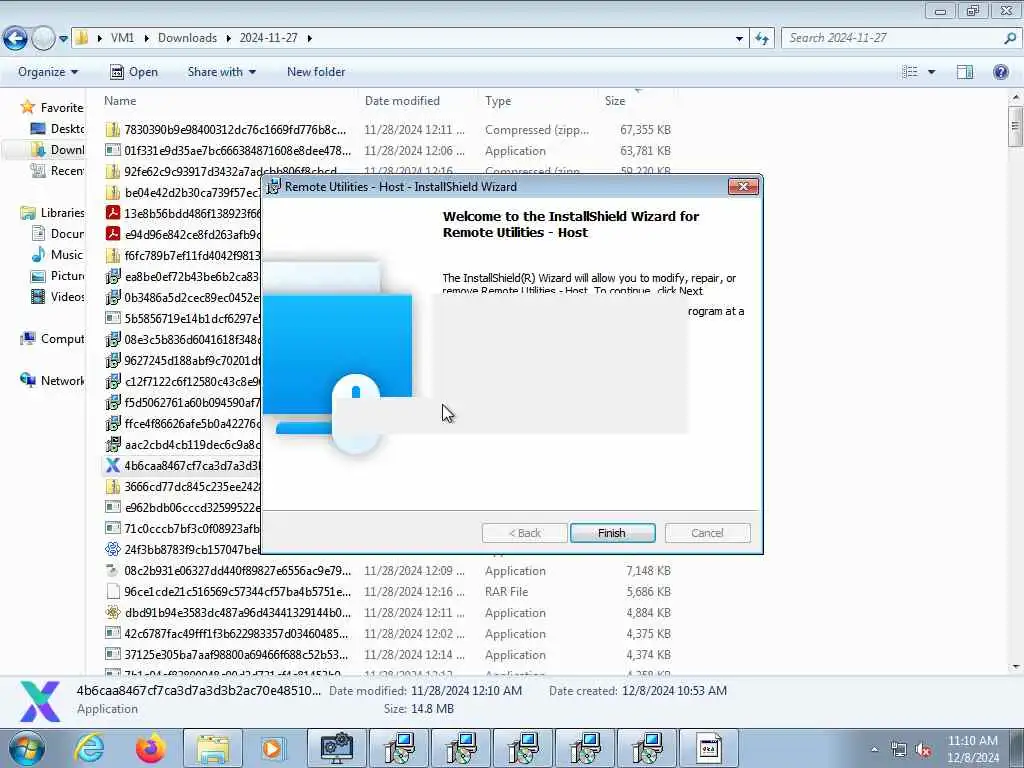Open Windows Media Player from taskbar
The image size is (1024, 768).
pyautogui.click(x=274, y=748)
